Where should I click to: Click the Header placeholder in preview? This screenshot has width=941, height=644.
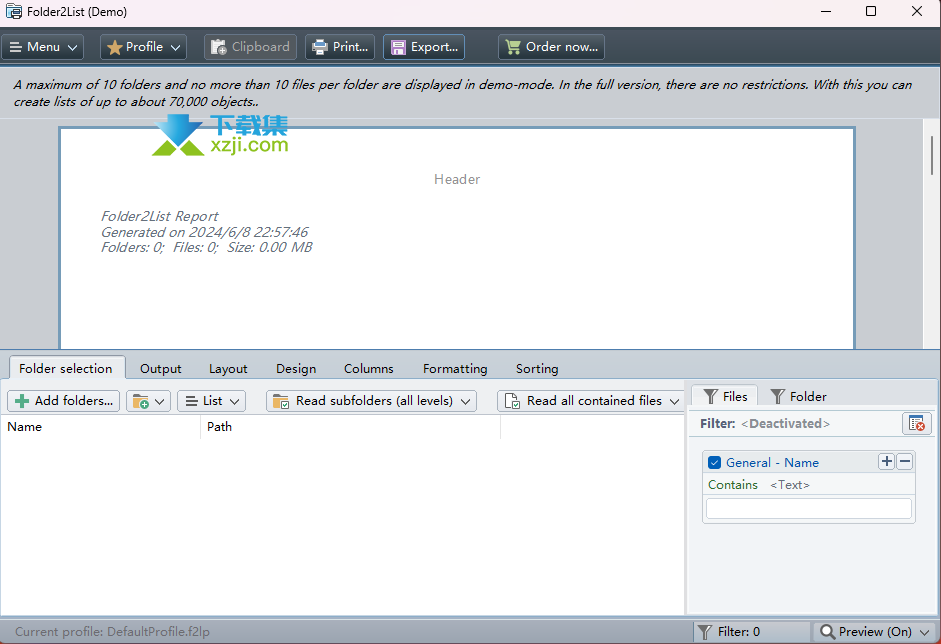pos(457,179)
